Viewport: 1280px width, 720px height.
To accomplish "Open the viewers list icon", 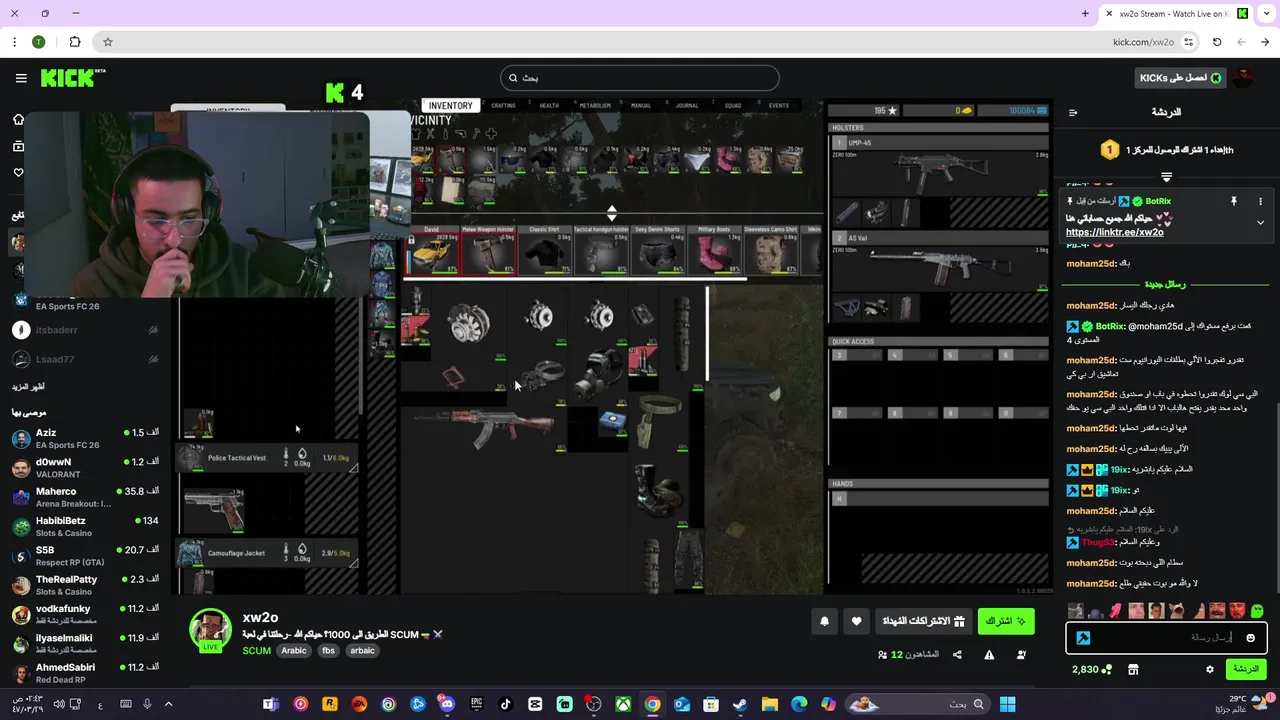I will [x=1021, y=655].
